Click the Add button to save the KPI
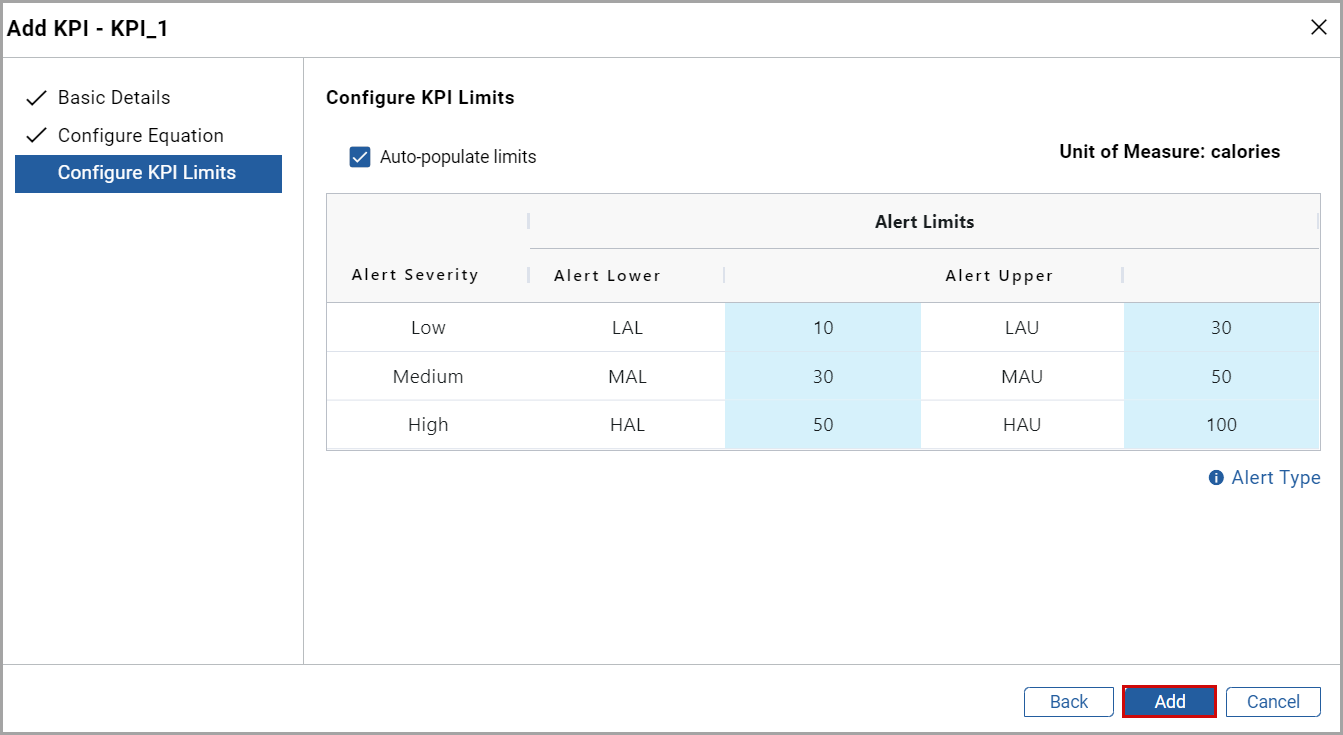Screen dimensions: 1343x735 (1169, 701)
